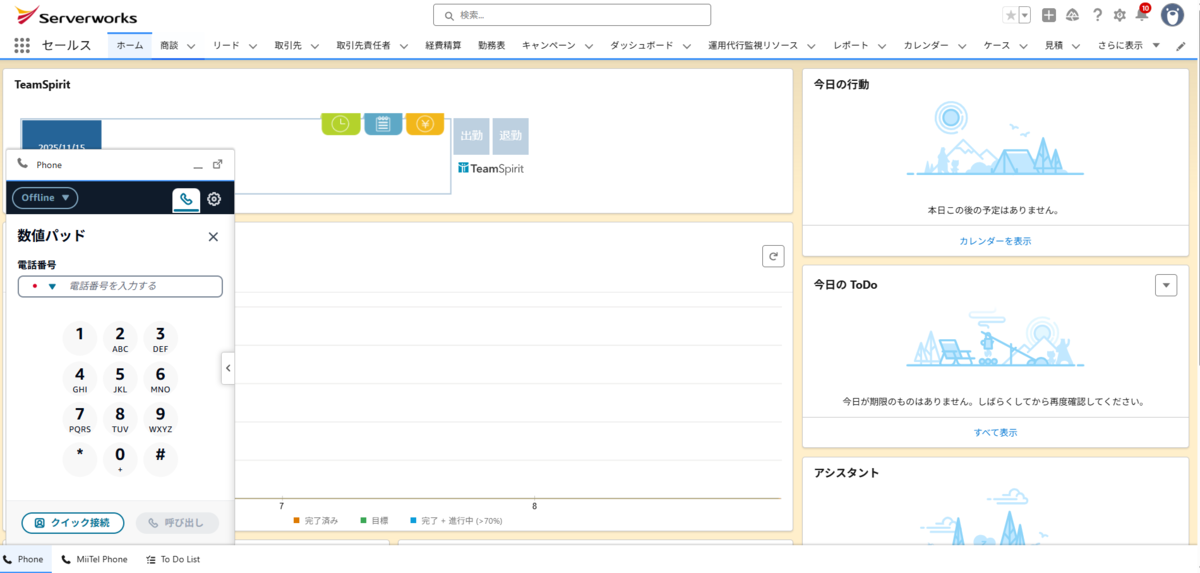
Task: Collapse the softphone side arrow
Action: pyautogui.click(x=228, y=368)
